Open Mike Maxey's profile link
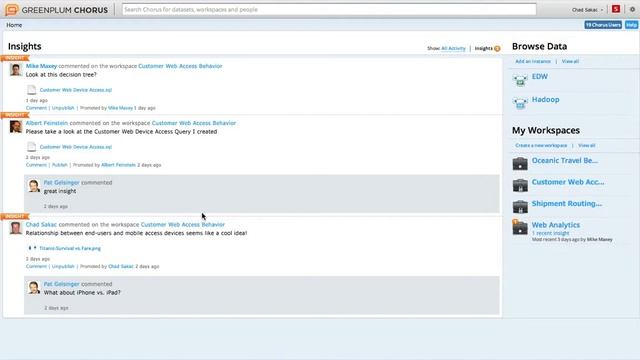 [41, 66]
